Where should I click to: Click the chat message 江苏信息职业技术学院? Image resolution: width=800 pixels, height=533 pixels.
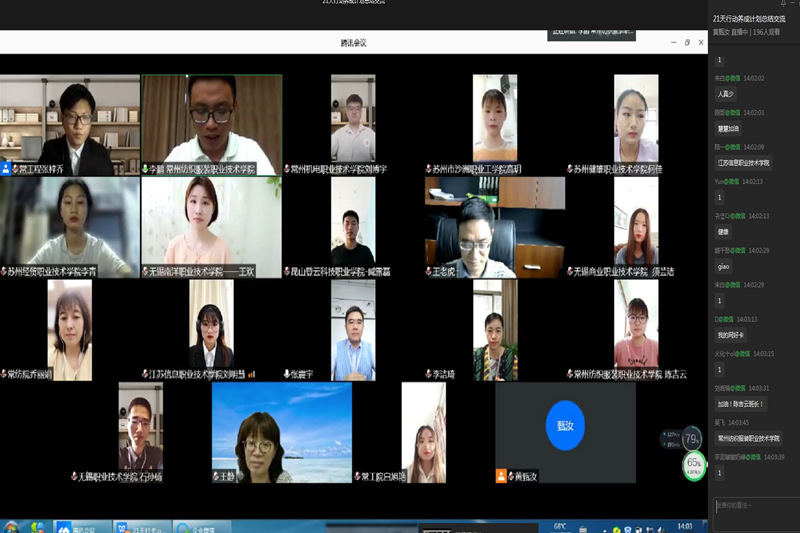tap(743, 163)
